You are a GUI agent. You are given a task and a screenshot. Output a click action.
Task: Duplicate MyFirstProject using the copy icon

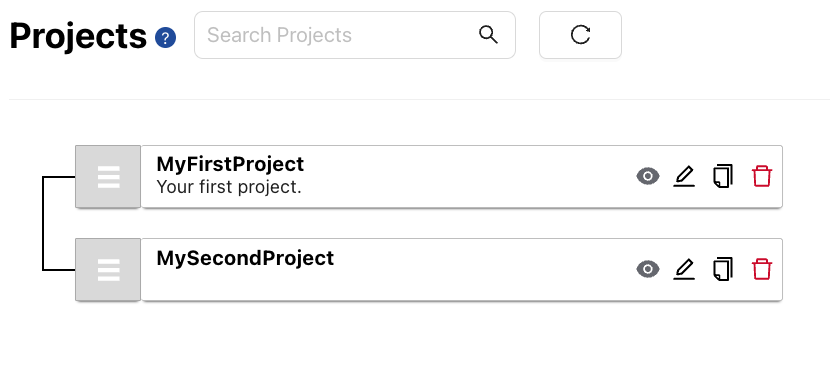pyautogui.click(x=723, y=176)
